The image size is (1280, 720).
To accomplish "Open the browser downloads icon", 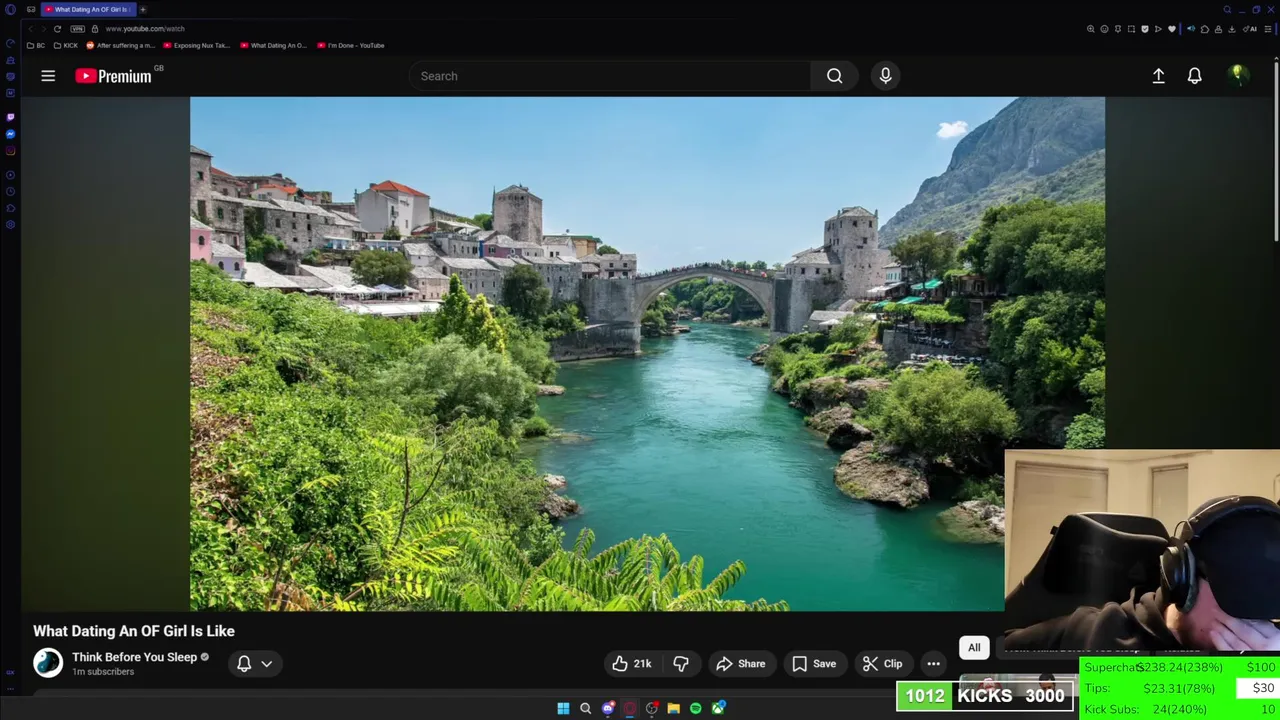I will [1232, 29].
